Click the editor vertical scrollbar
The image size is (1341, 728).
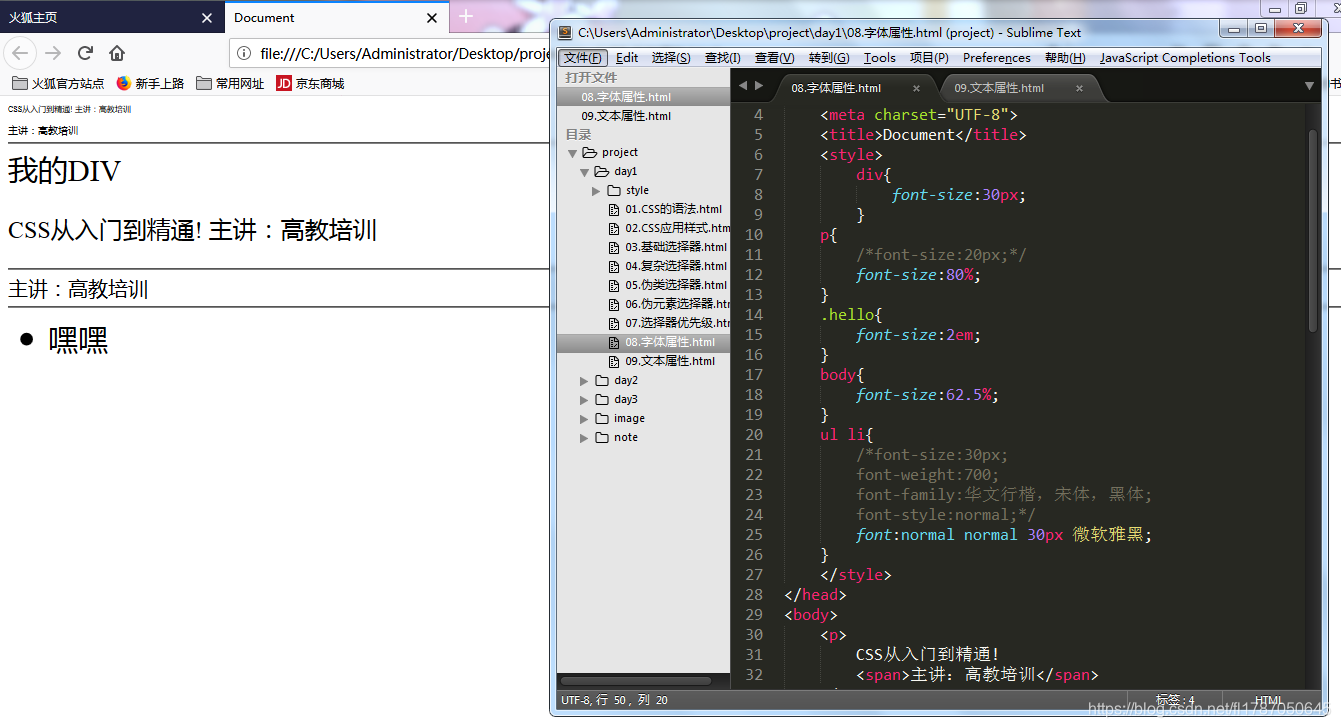click(x=1313, y=230)
